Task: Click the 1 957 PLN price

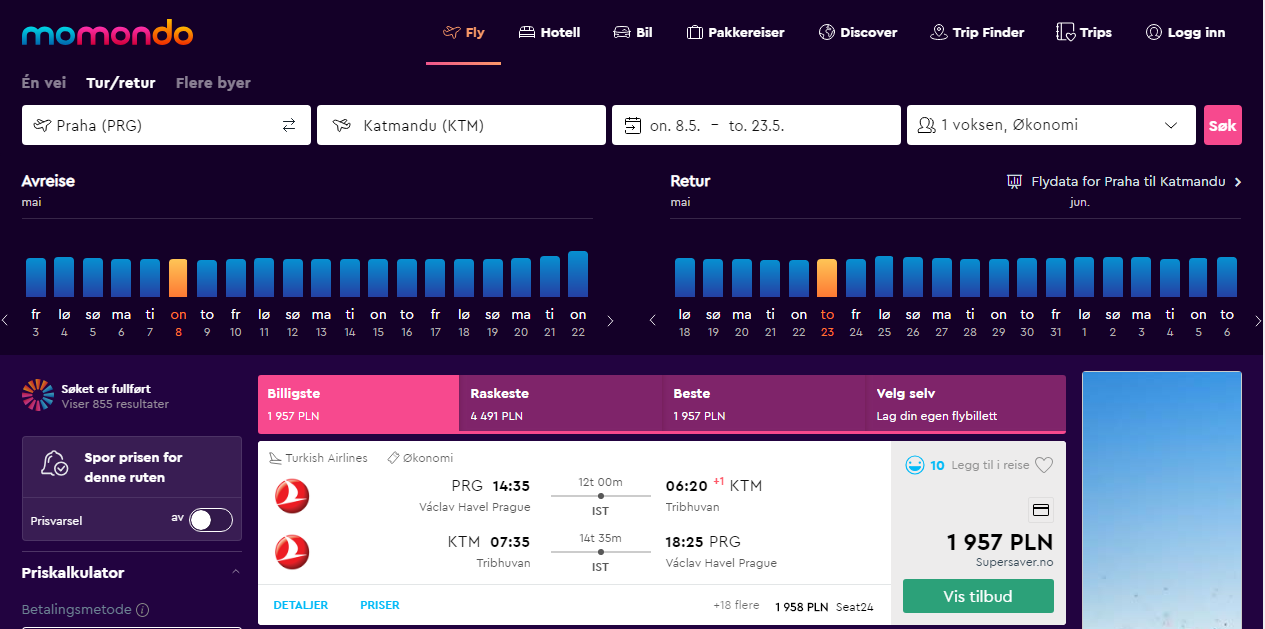Action: click(999, 542)
